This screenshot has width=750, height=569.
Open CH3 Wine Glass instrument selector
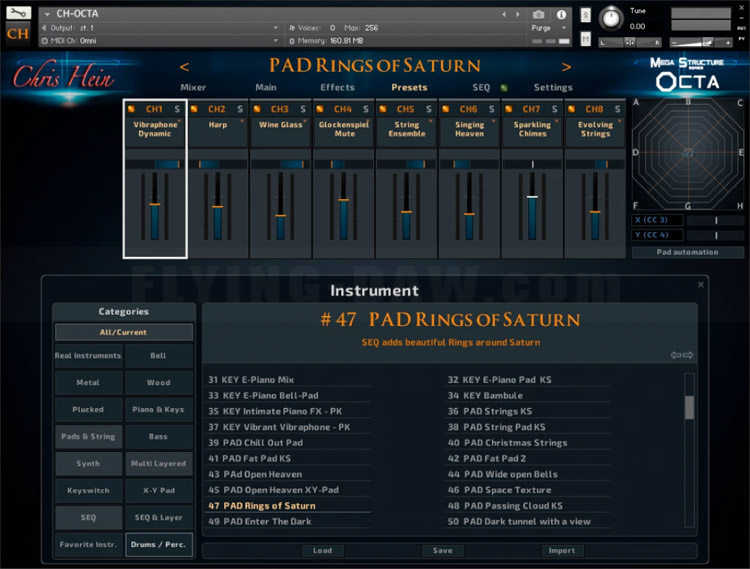click(x=281, y=130)
